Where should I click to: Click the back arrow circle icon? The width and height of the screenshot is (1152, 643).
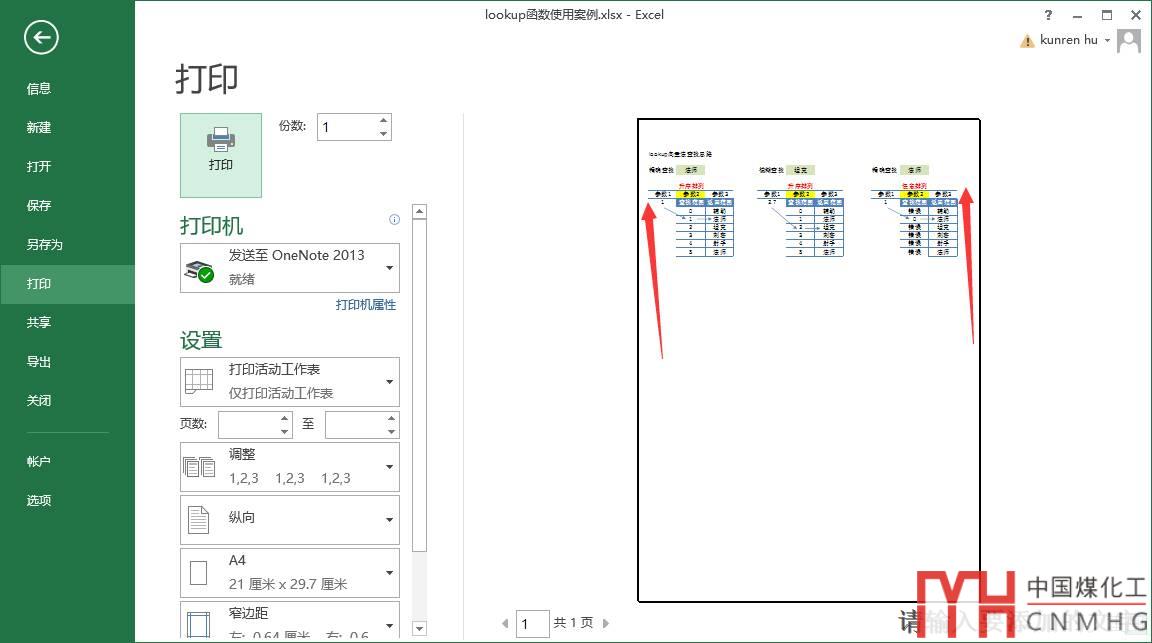pos(41,38)
